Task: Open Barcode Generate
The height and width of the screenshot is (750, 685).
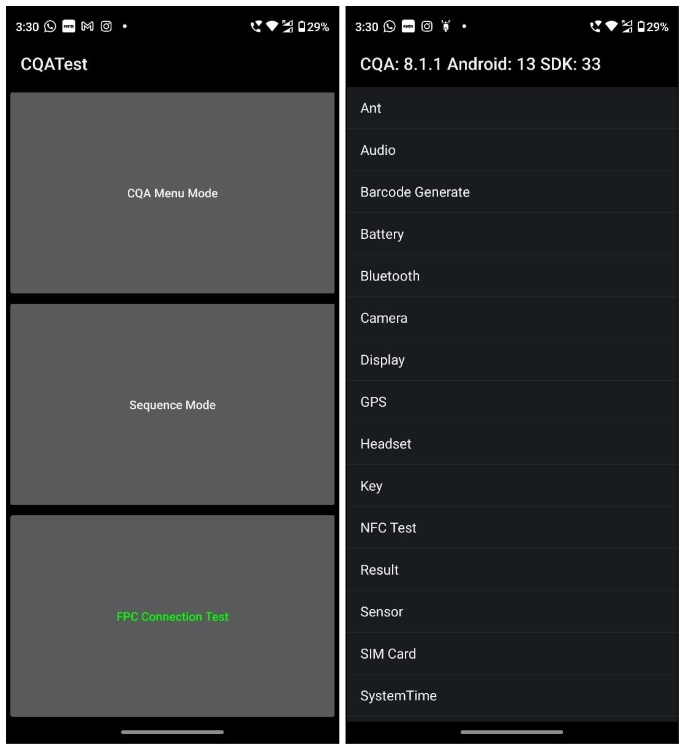Action: [512, 192]
